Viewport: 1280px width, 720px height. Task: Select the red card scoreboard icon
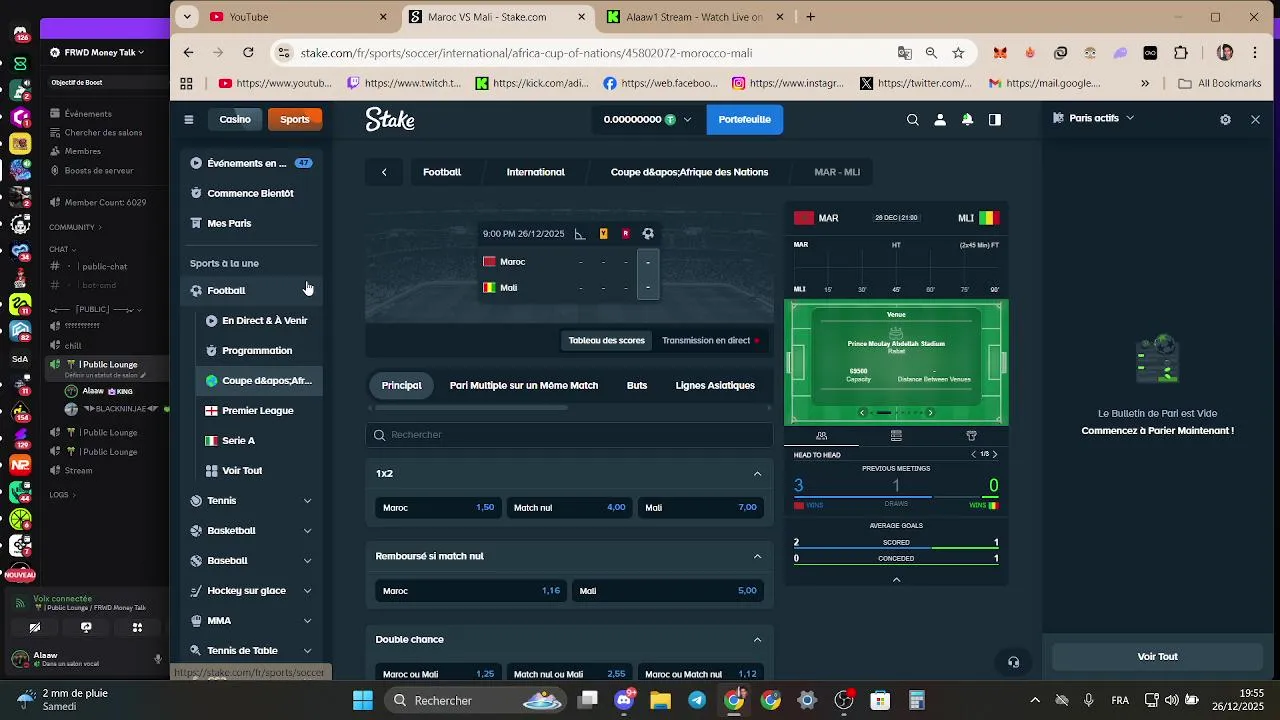[626, 234]
